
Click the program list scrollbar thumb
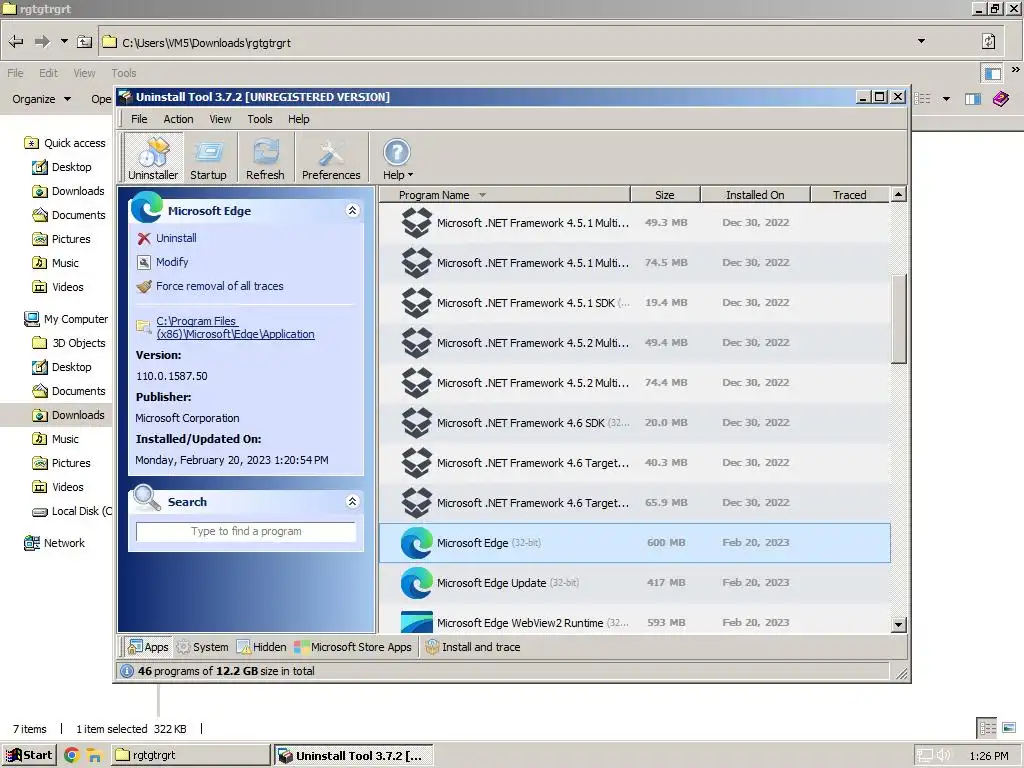[x=899, y=319]
